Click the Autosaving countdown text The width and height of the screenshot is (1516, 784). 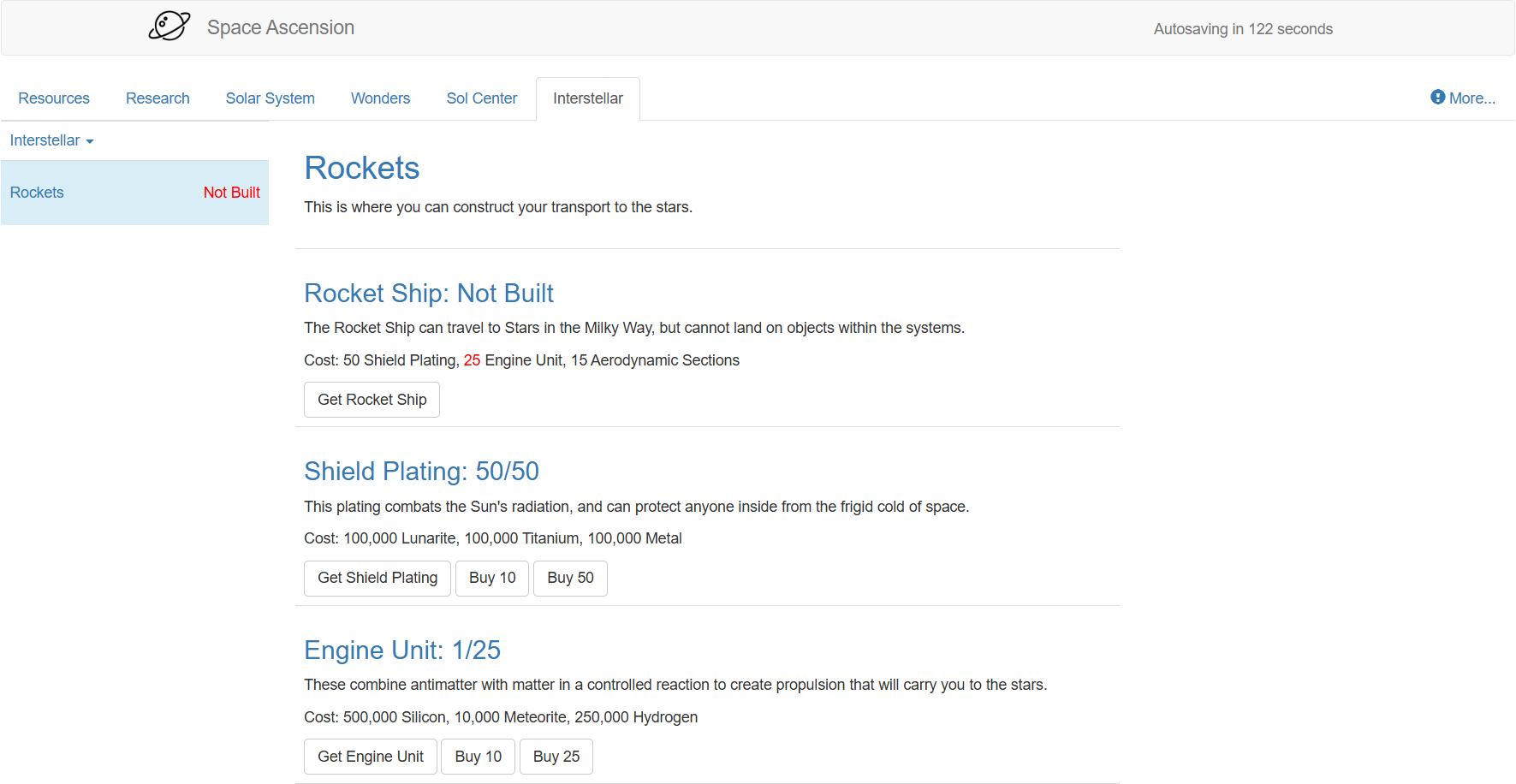tap(1242, 29)
